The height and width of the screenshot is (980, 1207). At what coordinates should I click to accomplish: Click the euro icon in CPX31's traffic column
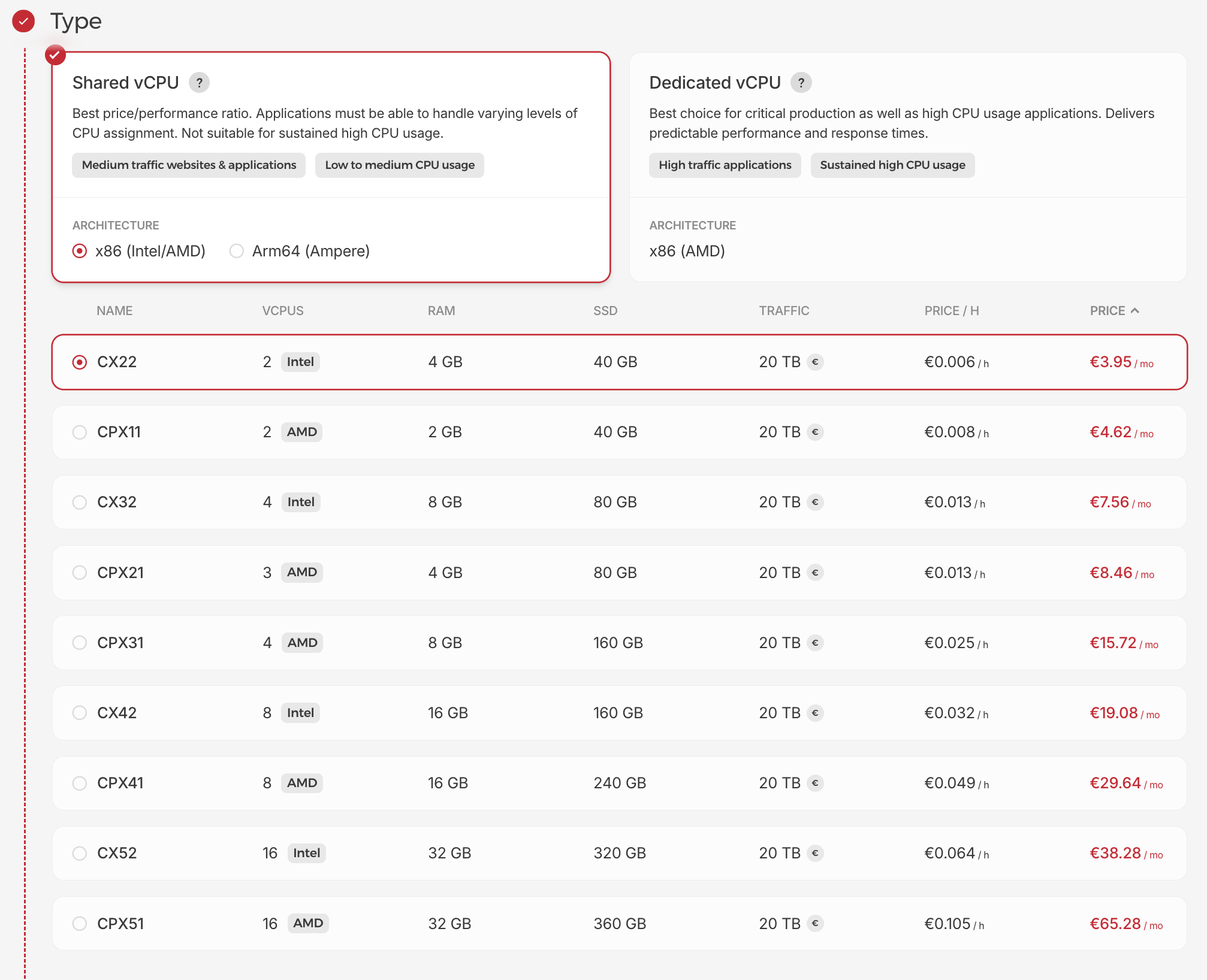pyautogui.click(x=816, y=643)
